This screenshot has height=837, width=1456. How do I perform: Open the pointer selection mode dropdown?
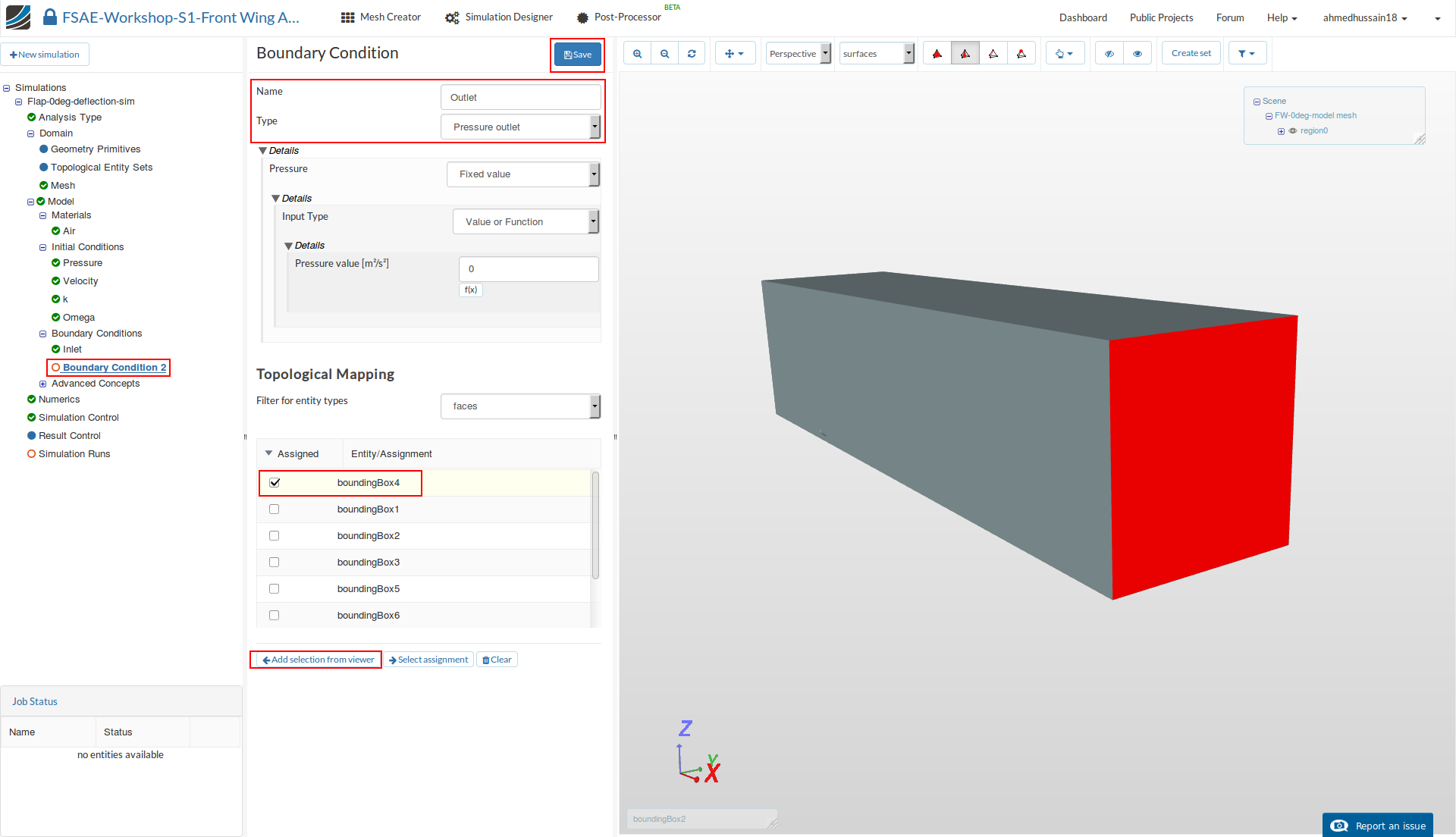pos(1064,54)
